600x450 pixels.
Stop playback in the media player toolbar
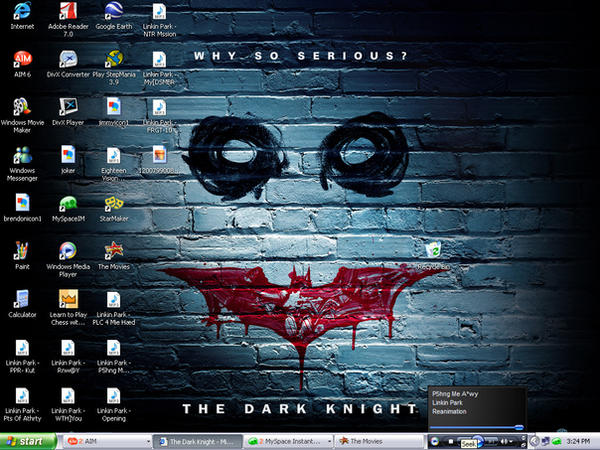pyautogui.click(x=451, y=442)
